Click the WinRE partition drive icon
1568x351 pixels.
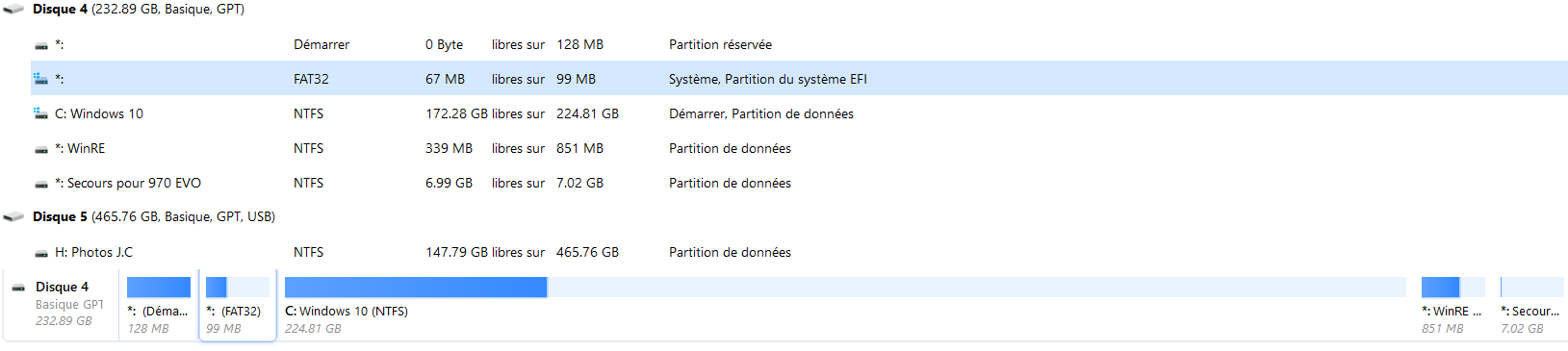pyautogui.click(x=41, y=149)
